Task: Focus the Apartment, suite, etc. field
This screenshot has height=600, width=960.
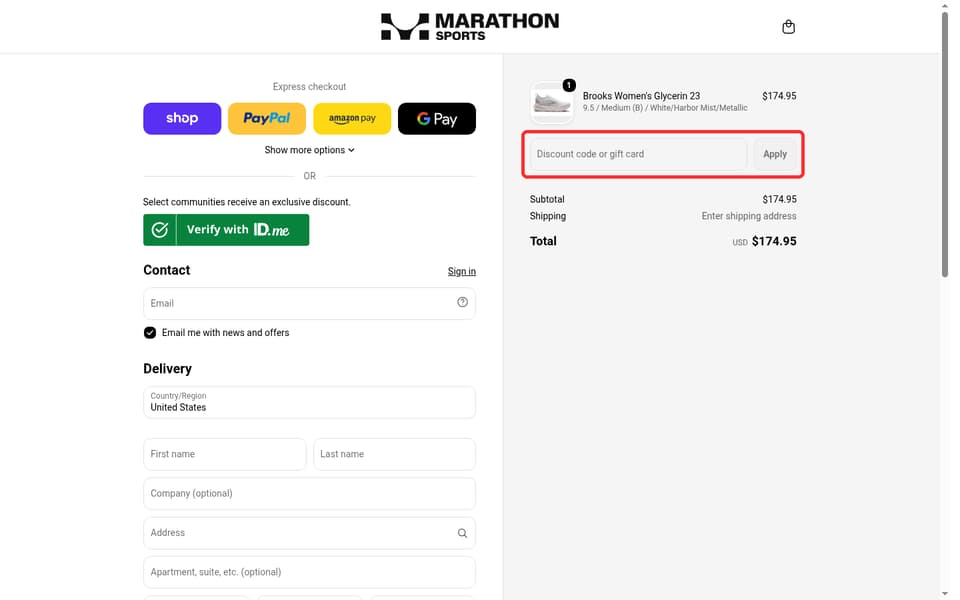Action: point(309,572)
